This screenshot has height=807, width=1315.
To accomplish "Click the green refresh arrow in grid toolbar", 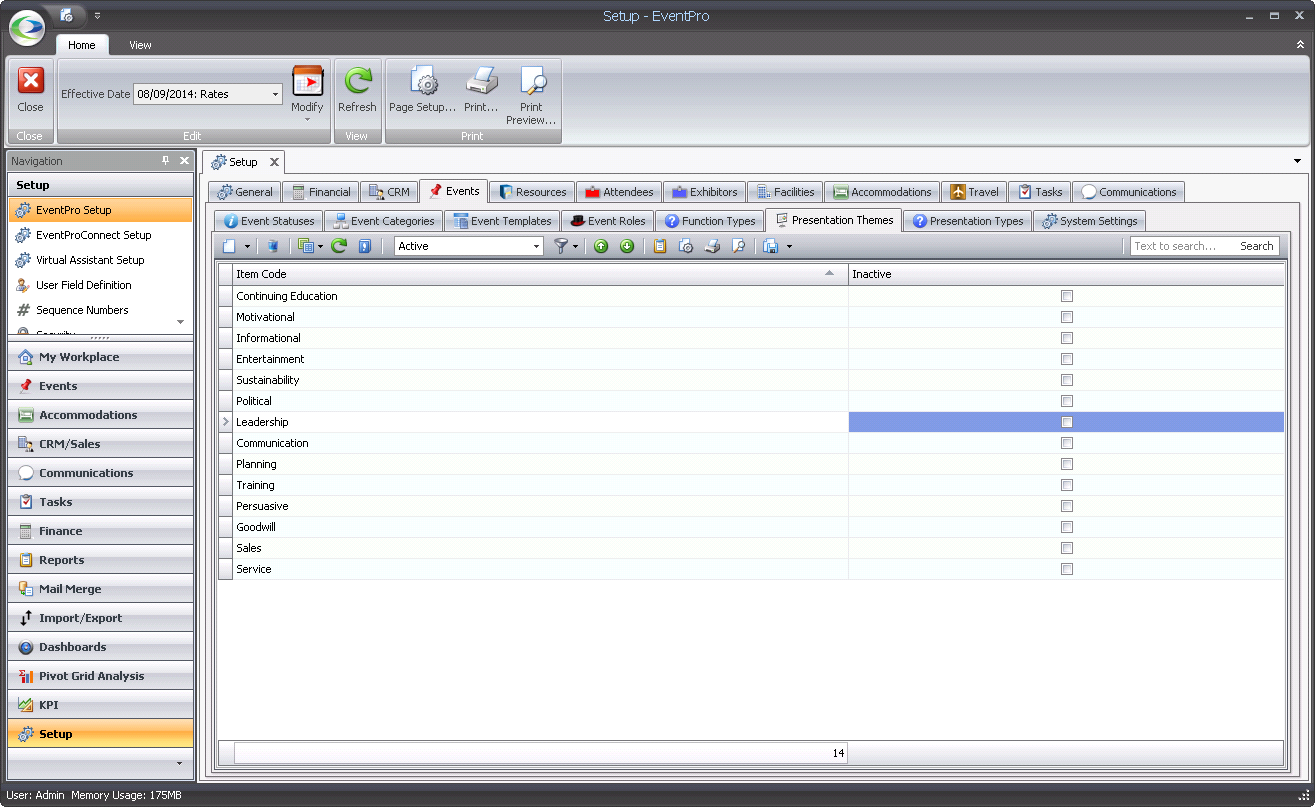I will click(x=339, y=246).
